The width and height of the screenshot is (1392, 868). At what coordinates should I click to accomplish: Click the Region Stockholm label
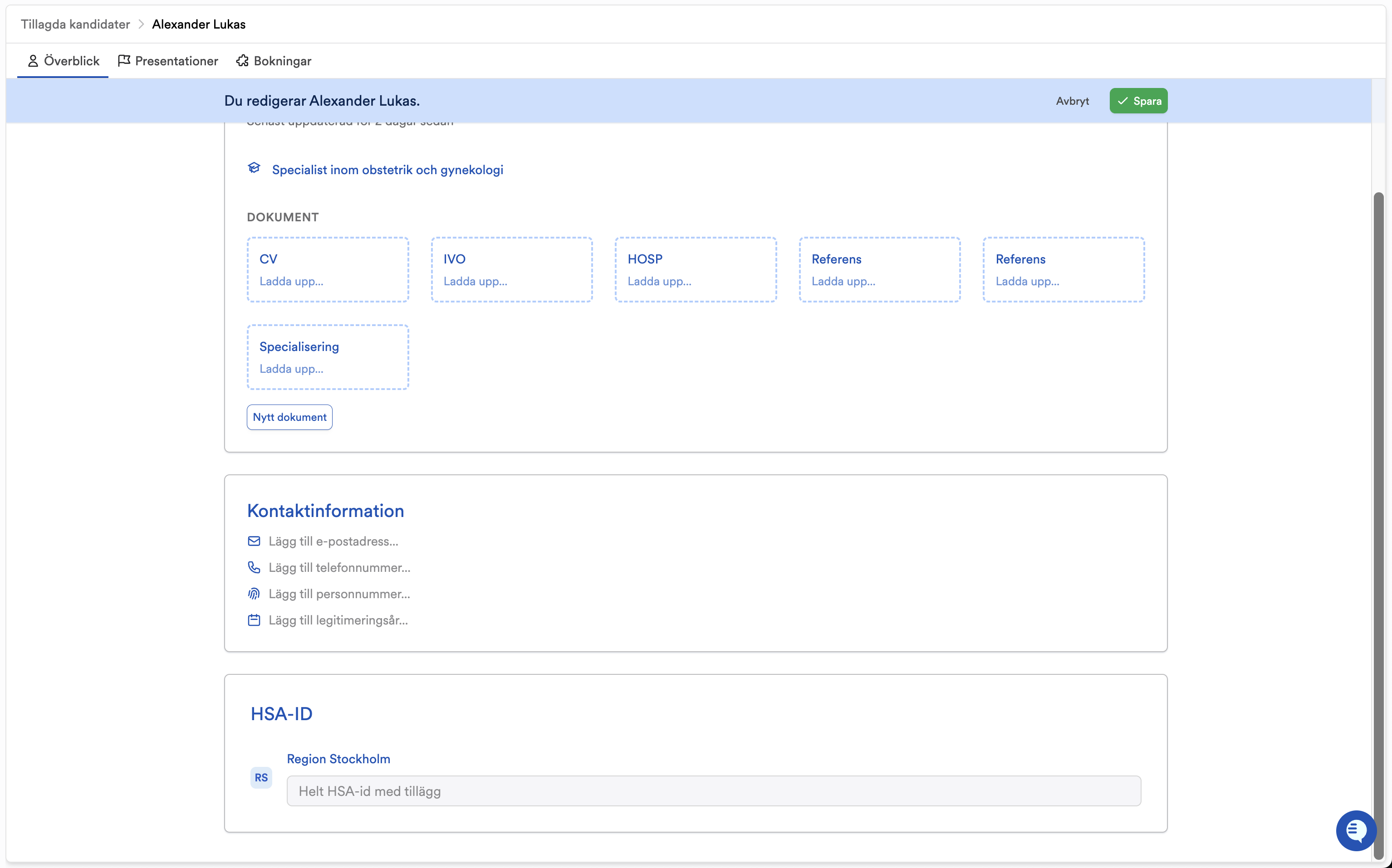(x=338, y=759)
